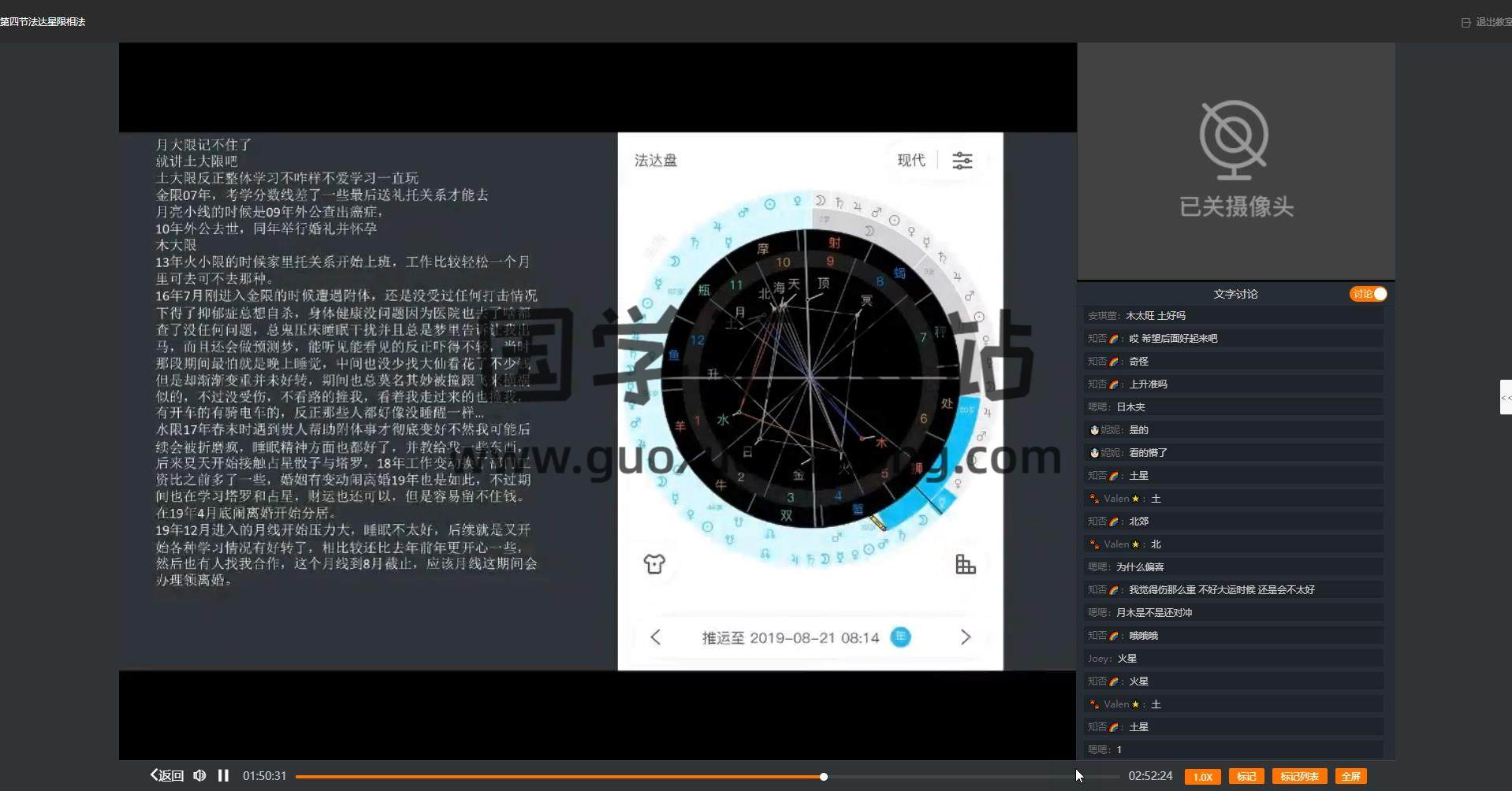Click the current time 01:50:31 label

265,776
